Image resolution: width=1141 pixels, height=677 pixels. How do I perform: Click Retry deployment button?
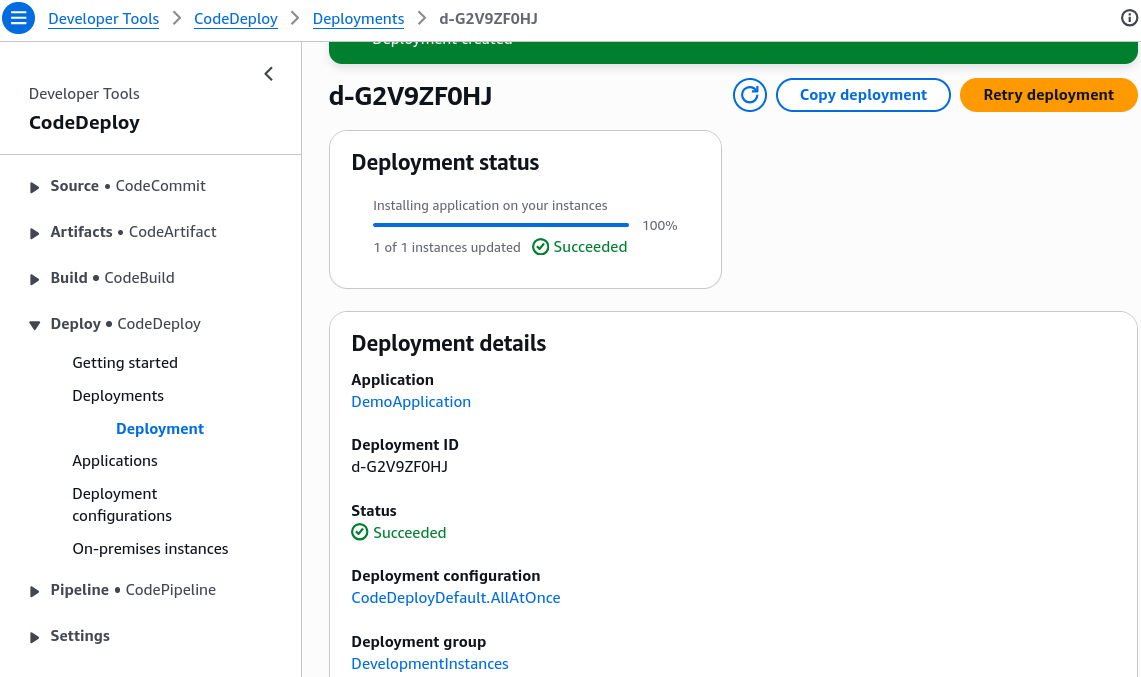tap(1049, 95)
